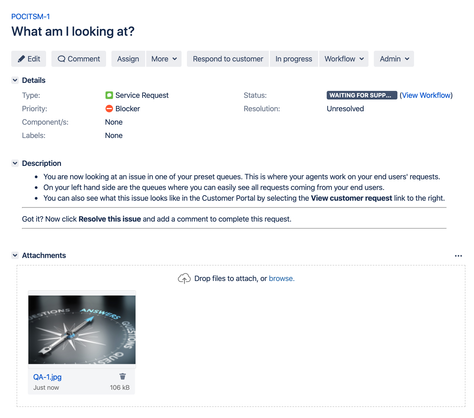Screen dimensions: 474x418
Task: Open the Workflow dropdown
Action: coord(344,59)
